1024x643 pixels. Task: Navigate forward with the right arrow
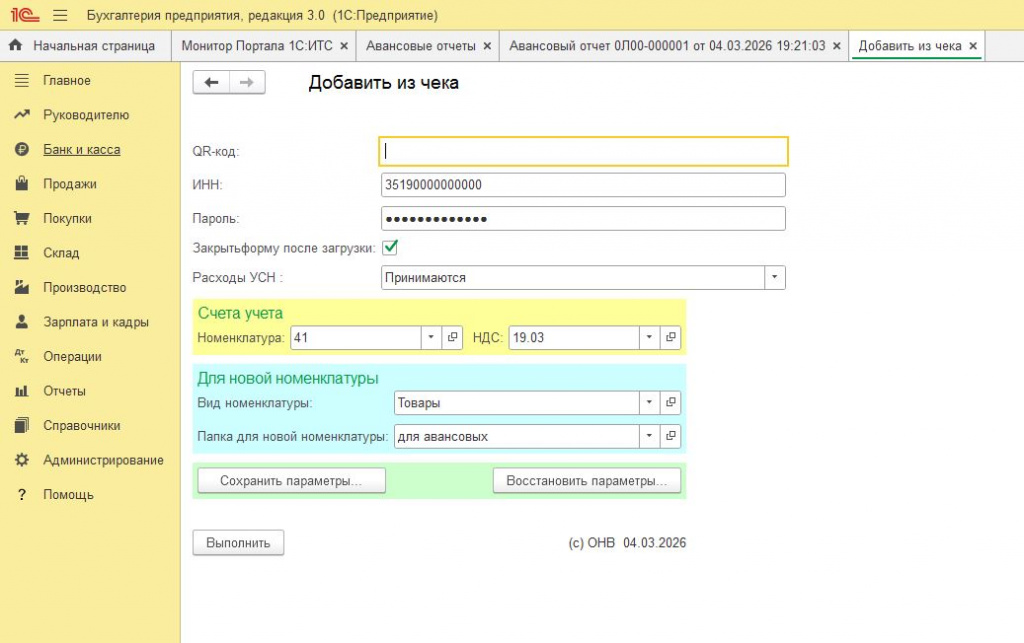(247, 82)
